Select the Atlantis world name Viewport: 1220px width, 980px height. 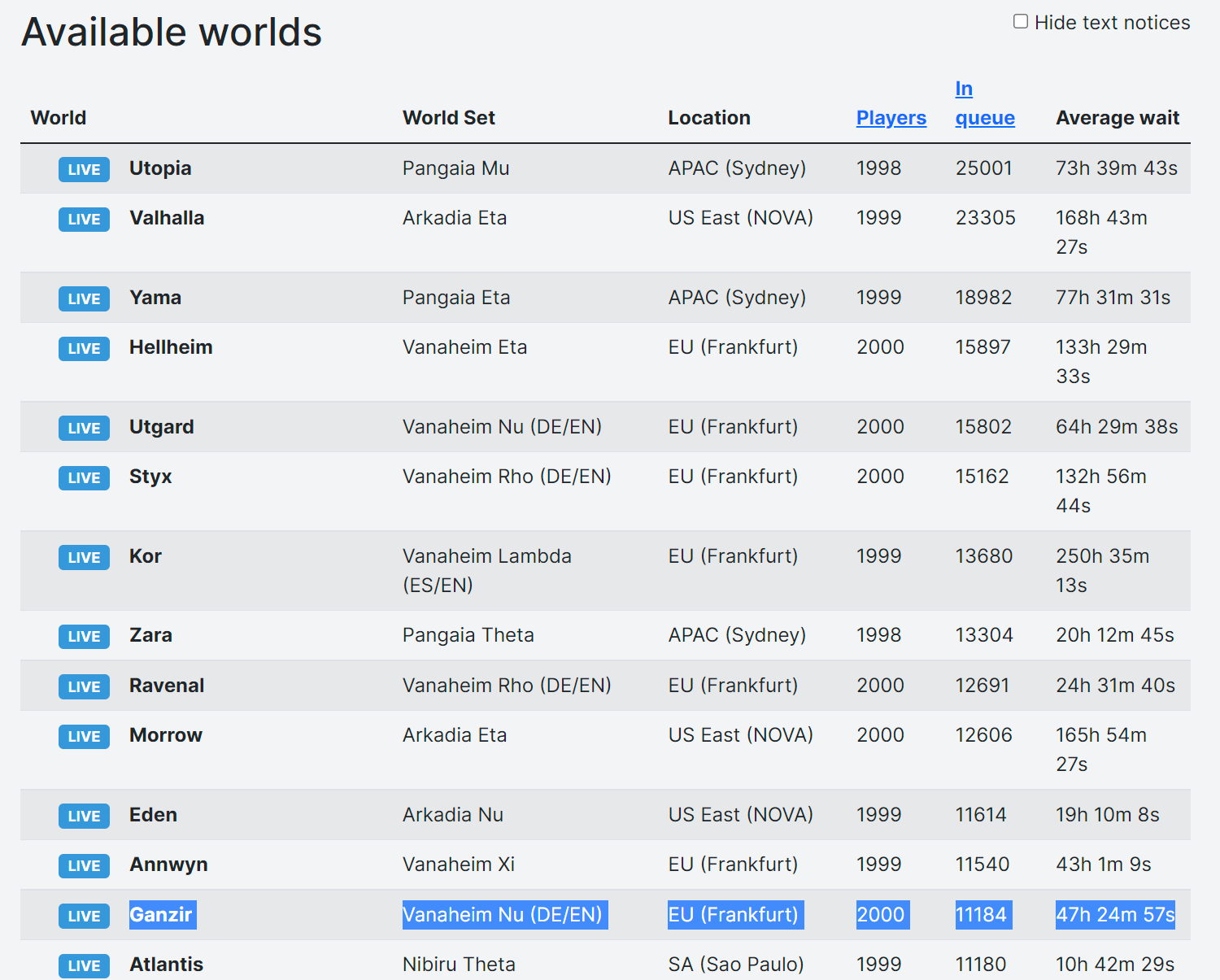tap(166, 965)
